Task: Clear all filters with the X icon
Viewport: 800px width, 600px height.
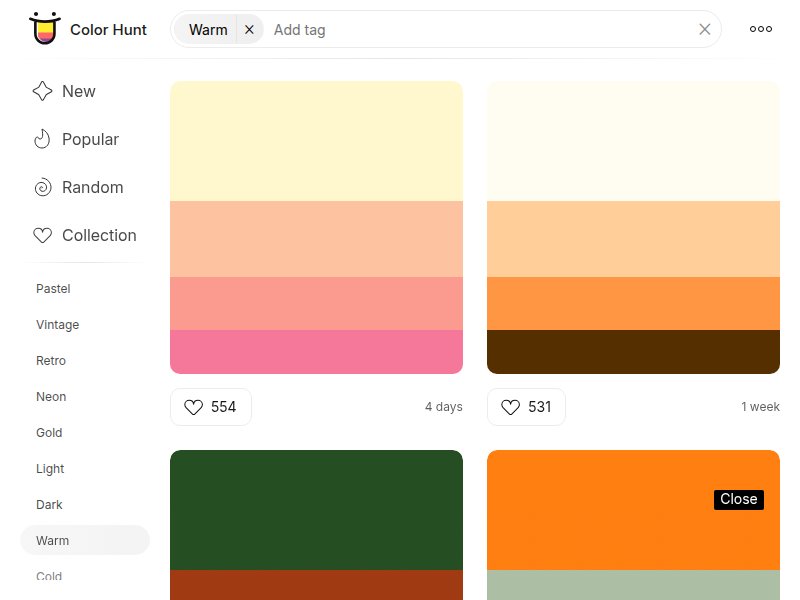Action: coord(705,29)
